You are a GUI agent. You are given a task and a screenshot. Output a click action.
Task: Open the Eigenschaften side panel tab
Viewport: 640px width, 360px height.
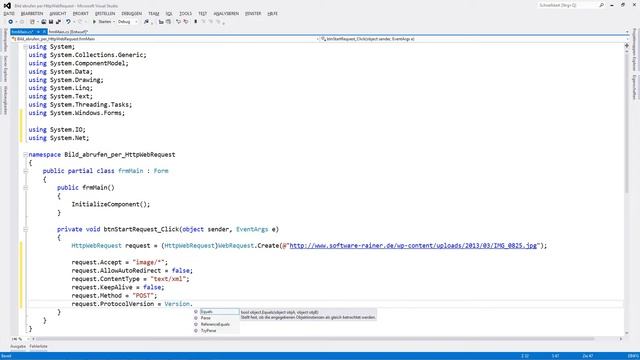click(635, 87)
